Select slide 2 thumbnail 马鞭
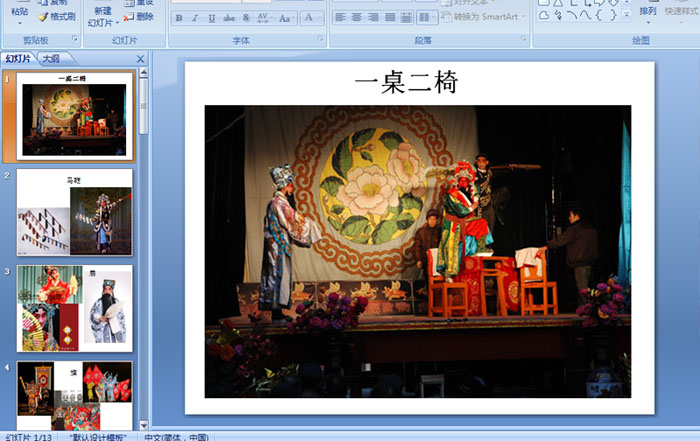This screenshot has width=700, height=441. (x=75, y=212)
